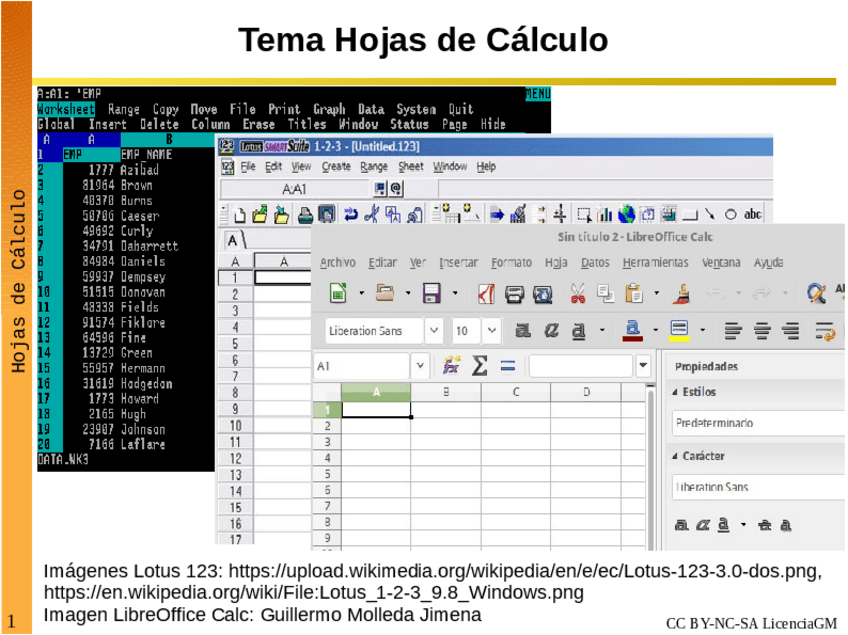Open the Ayuda menu in LibreOffice Calc

(768, 263)
